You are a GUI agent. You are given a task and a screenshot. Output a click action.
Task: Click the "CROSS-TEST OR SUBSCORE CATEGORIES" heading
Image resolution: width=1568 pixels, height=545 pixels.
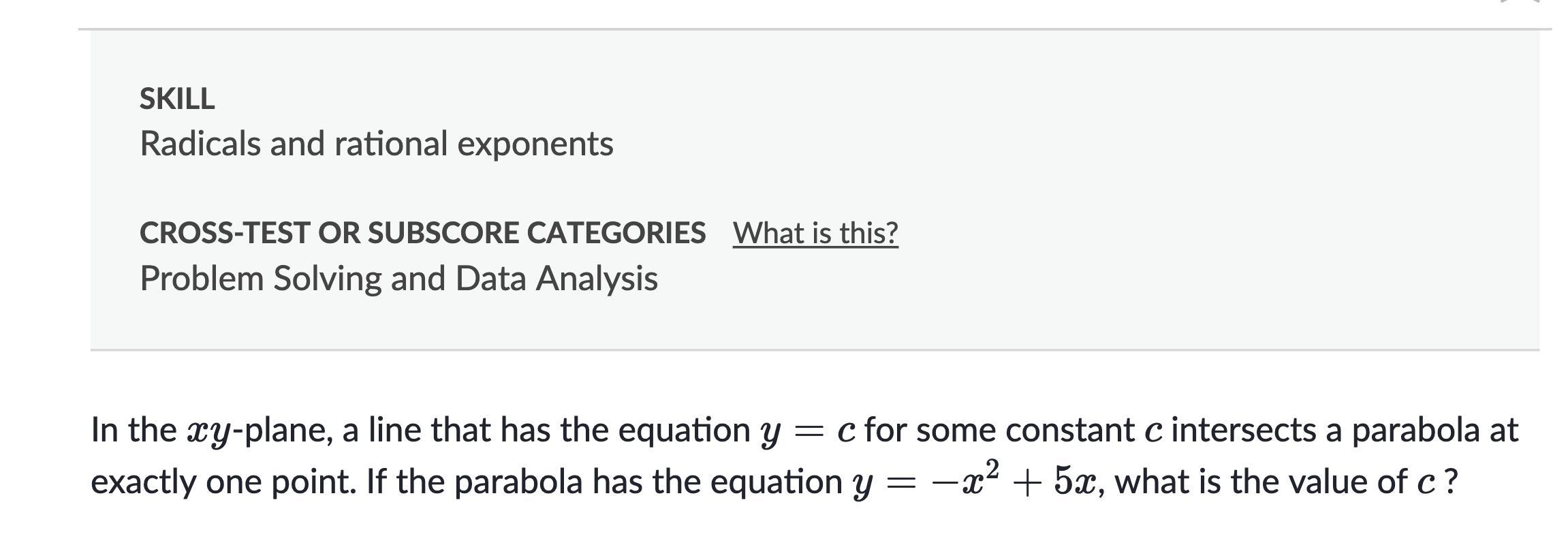(x=422, y=233)
